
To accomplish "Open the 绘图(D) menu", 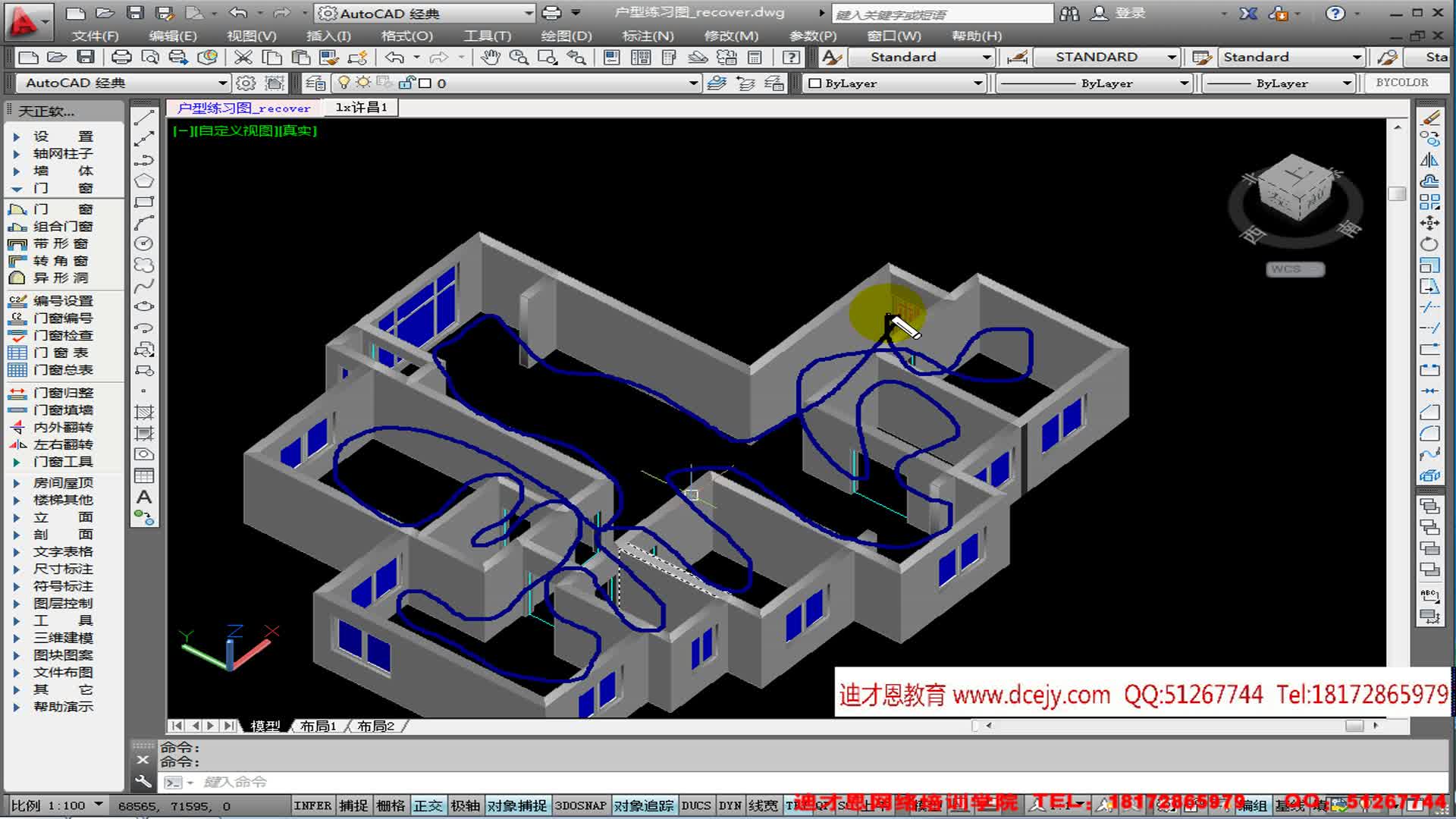I will [566, 36].
